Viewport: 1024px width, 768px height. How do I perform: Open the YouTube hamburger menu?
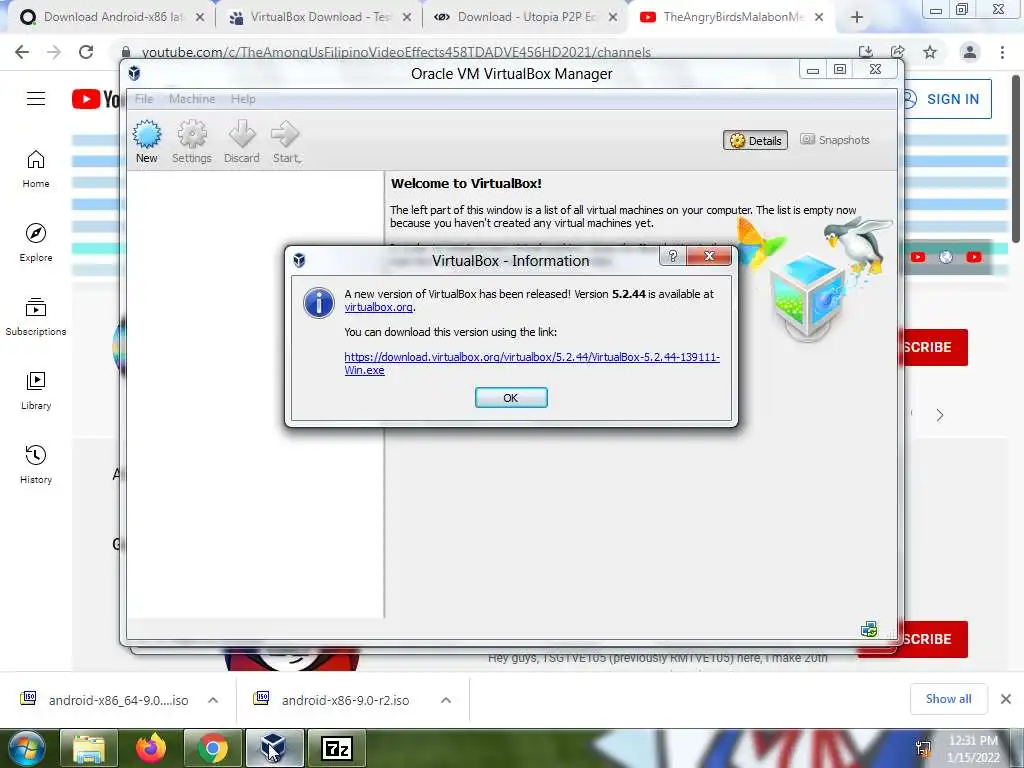(36, 99)
